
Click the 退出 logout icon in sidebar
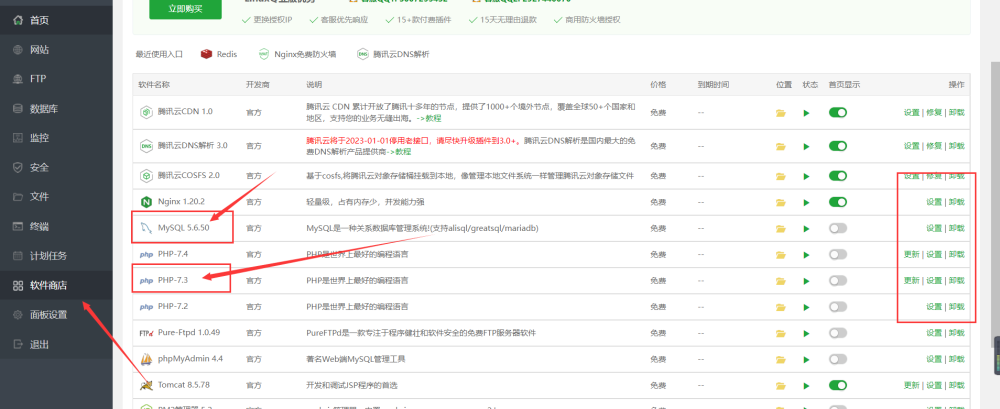tap(18, 345)
